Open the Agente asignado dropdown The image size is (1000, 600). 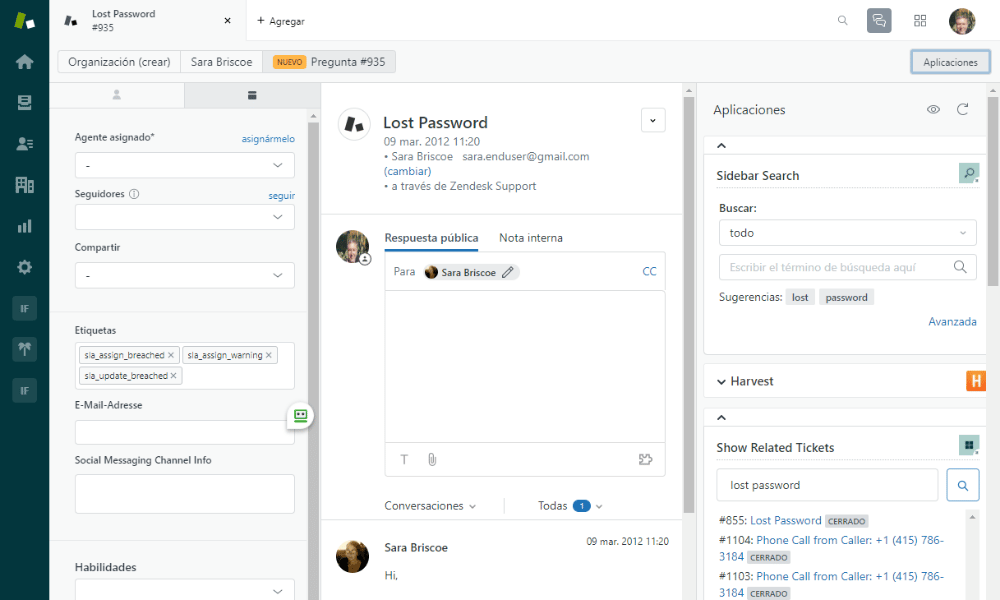[x=184, y=165]
